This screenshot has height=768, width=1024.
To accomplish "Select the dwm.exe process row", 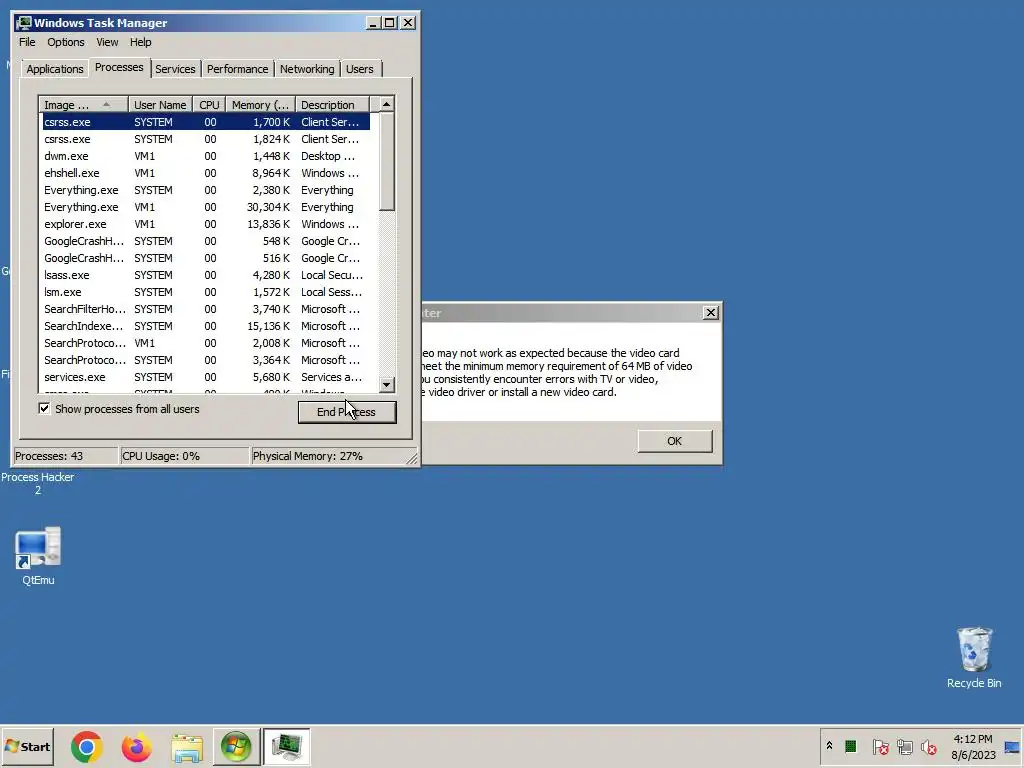I will [x=206, y=156].
